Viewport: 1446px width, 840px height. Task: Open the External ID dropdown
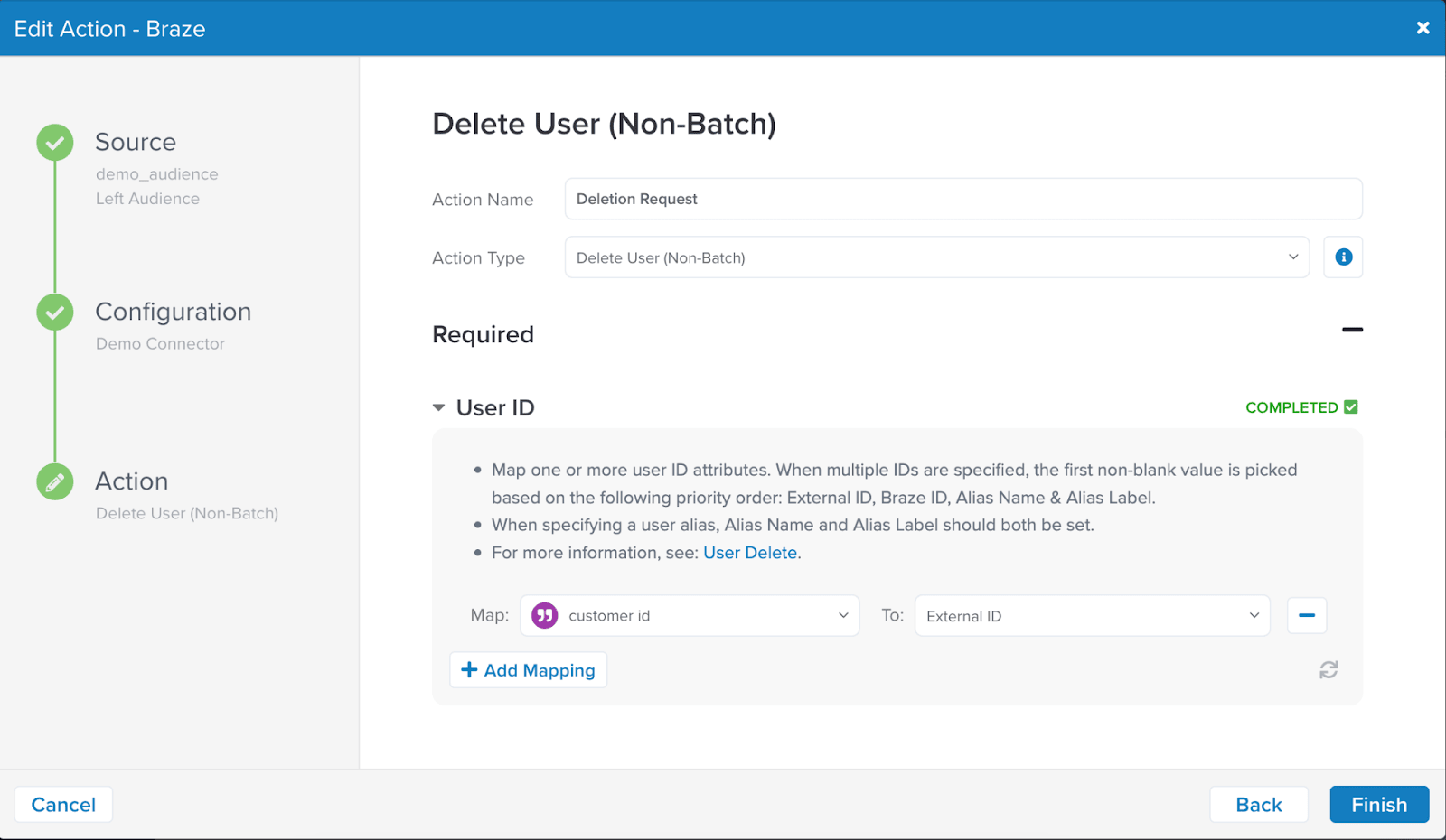[x=1092, y=616]
